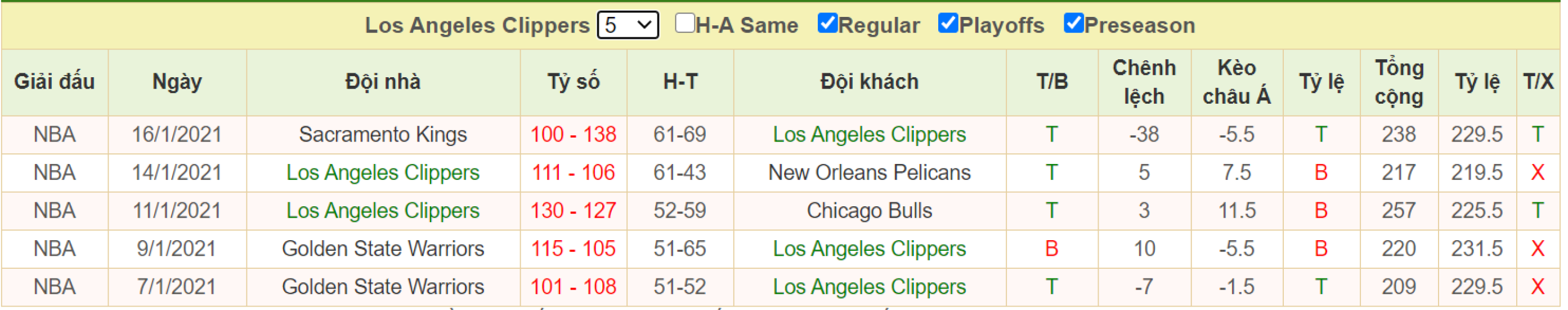Open Los Angeles Clippers home team on 14/1/2021
The width and height of the screenshot is (1568, 310).
pos(383,173)
